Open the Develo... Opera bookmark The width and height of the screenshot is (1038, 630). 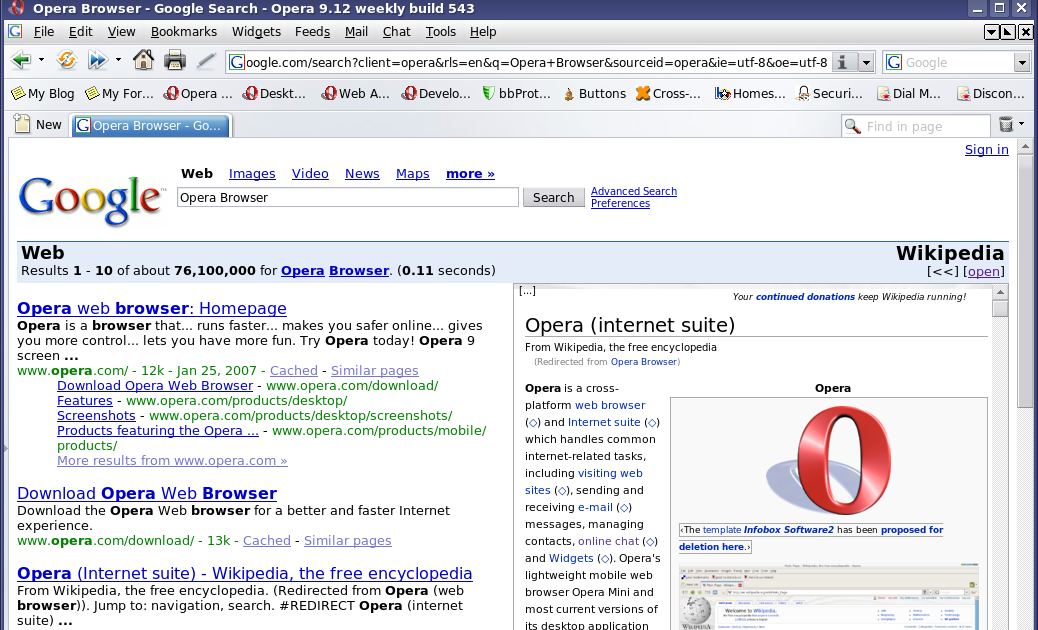pyautogui.click(x=436, y=93)
